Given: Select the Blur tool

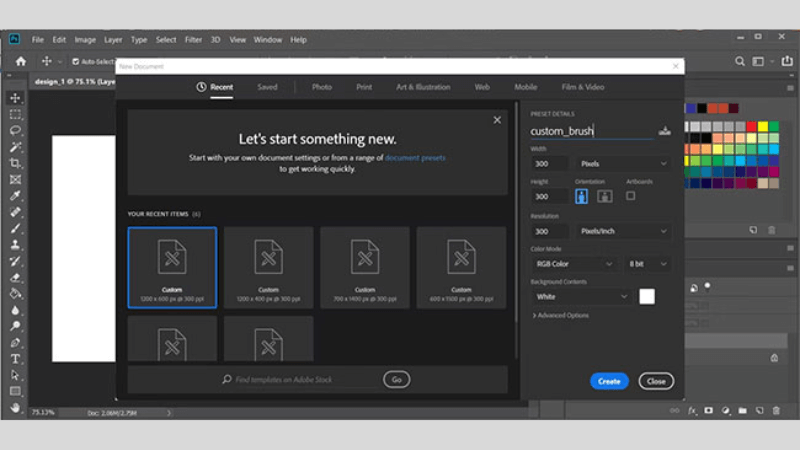Looking at the screenshot, I should pos(15,310).
